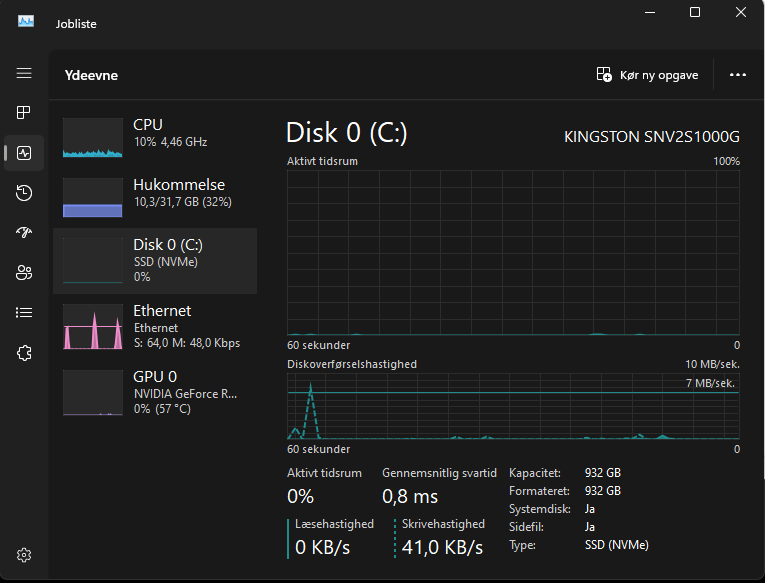Open Task Manager settings gear
765x583 pixels.
[24, 555]
